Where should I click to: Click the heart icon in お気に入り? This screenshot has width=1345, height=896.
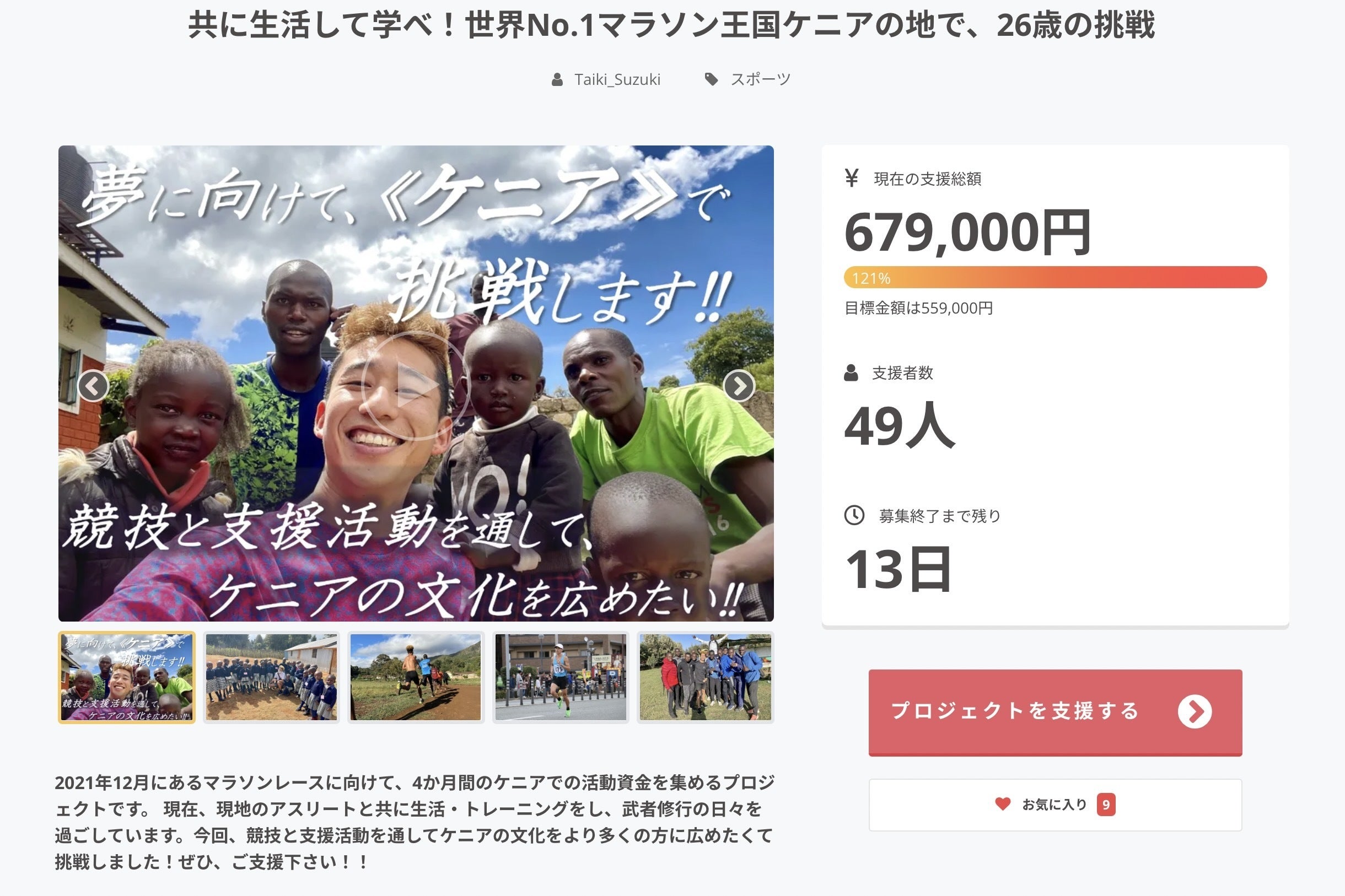(x=1003, y=803)
